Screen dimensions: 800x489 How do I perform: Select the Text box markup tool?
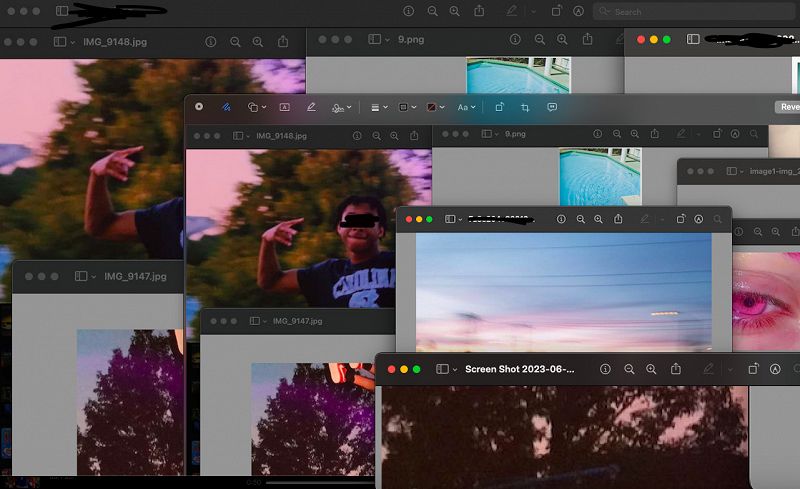pyautogui.click(x=284, y=106)
